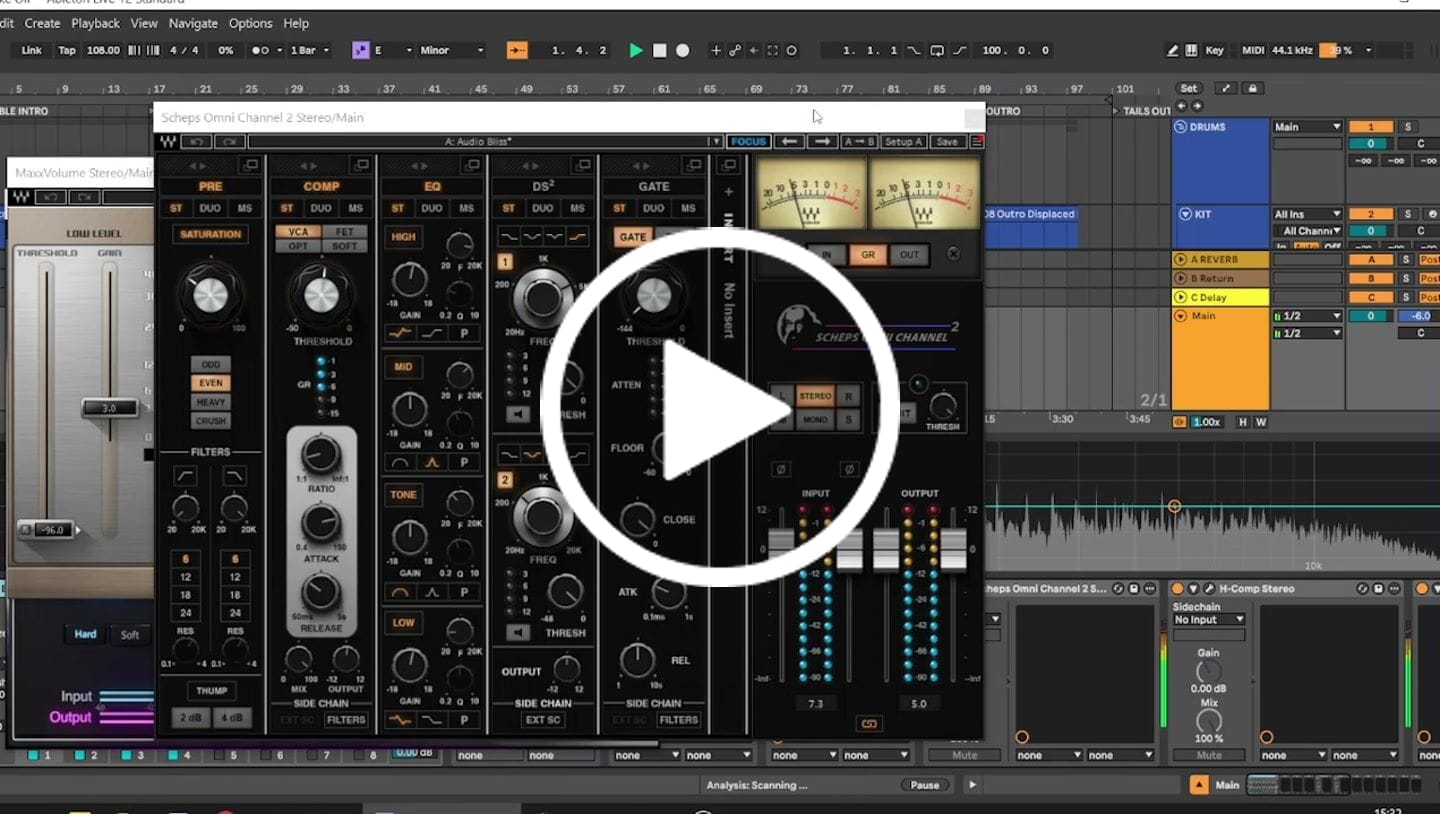This screenshot has width=1440, height=814.
Task: Click the Scheps left INPUT fader
Action: tap(780, 548)
